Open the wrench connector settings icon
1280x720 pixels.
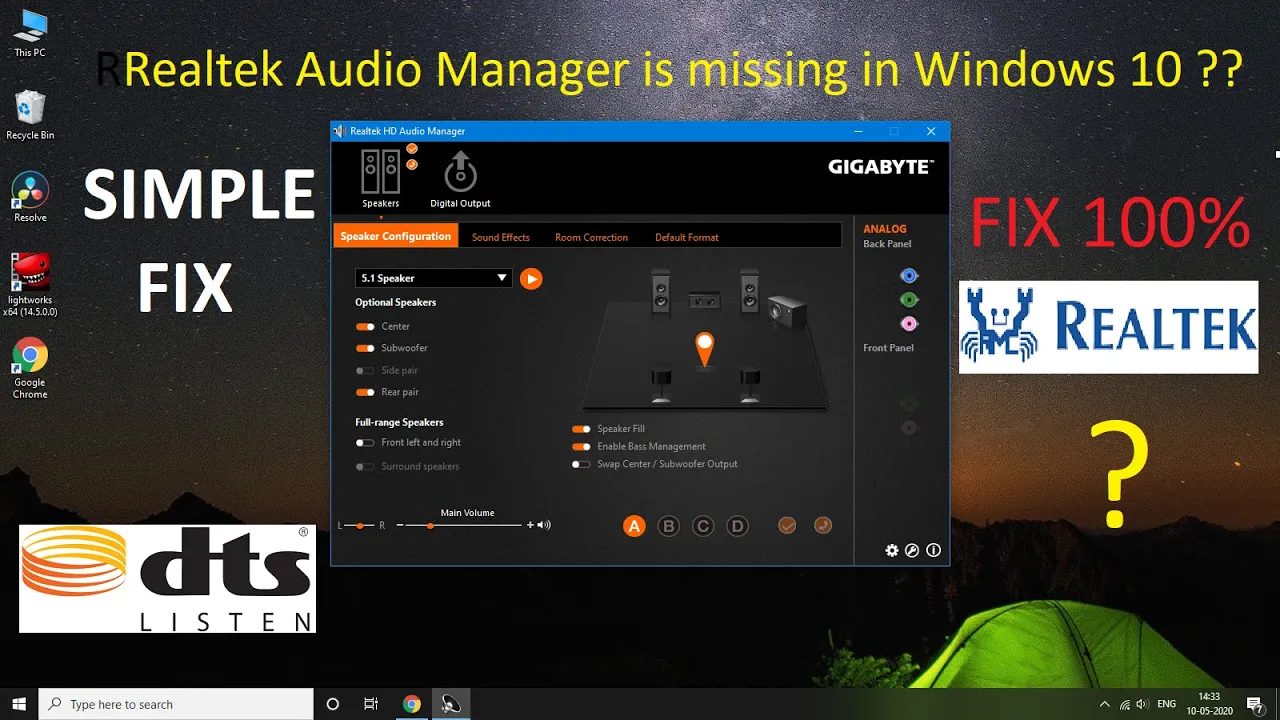pyautogui.click(x=912, y=550)
